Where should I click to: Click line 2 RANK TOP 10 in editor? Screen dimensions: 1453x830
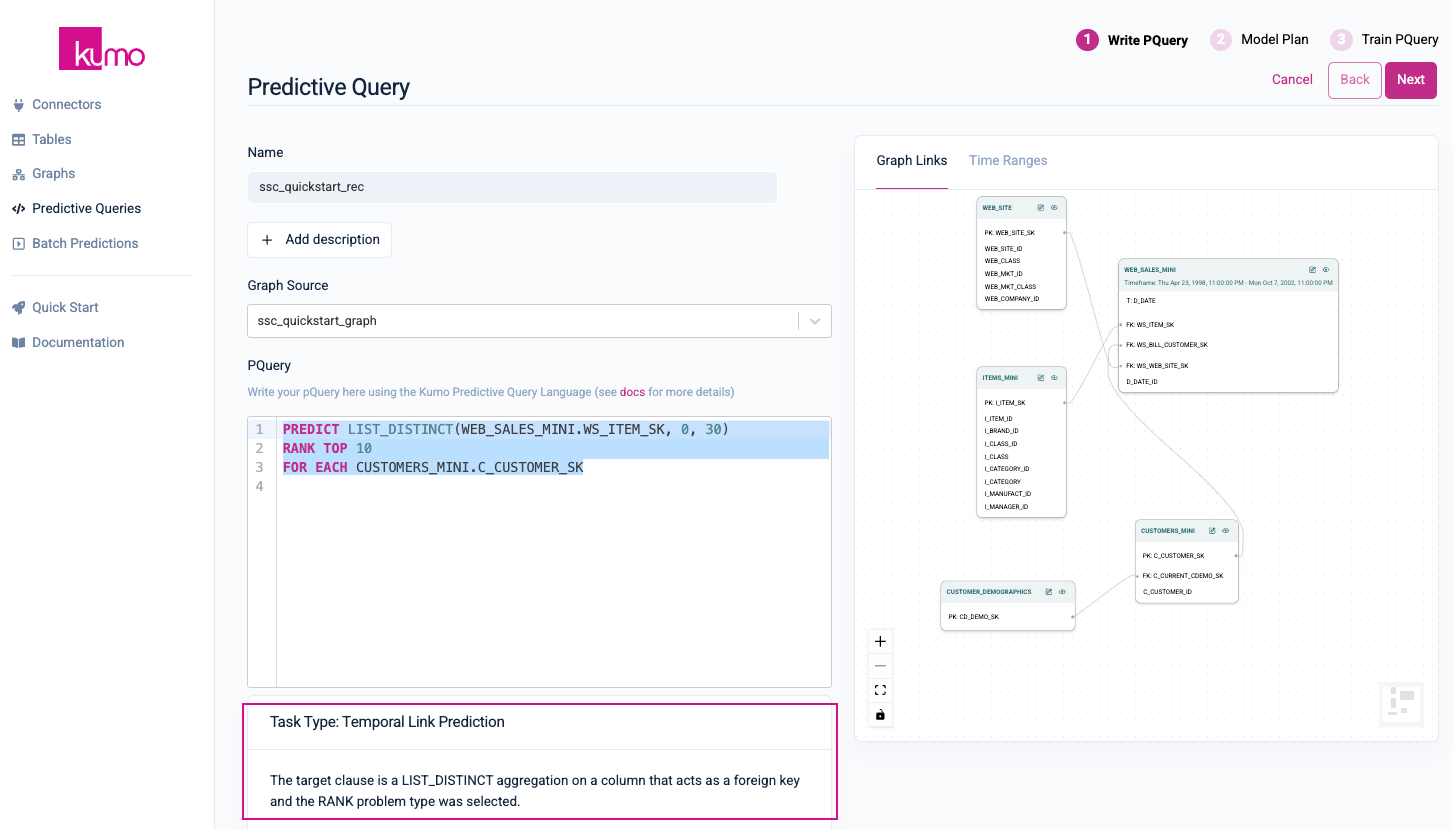coord(327,448)
